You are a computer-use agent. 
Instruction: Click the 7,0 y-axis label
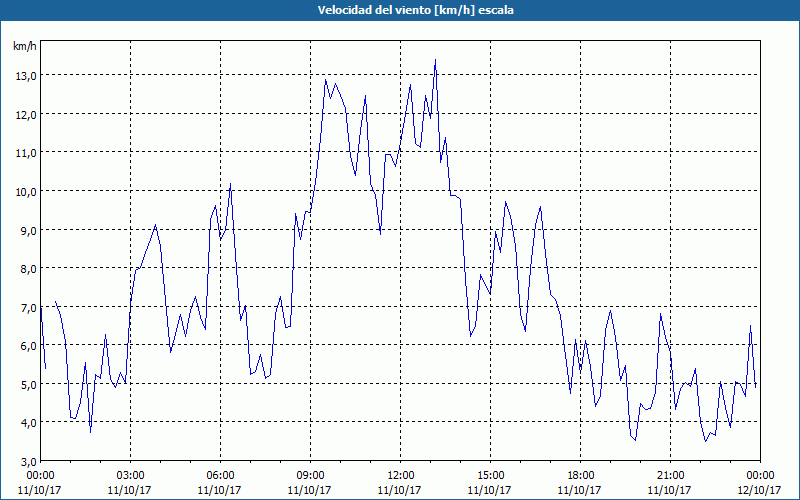28,307
